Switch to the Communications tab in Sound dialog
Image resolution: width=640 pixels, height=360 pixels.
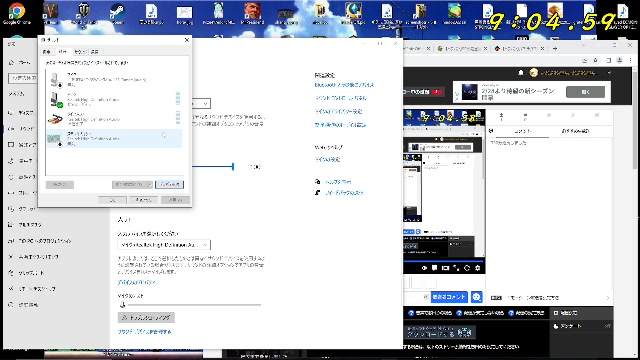(x=95, y=52)
